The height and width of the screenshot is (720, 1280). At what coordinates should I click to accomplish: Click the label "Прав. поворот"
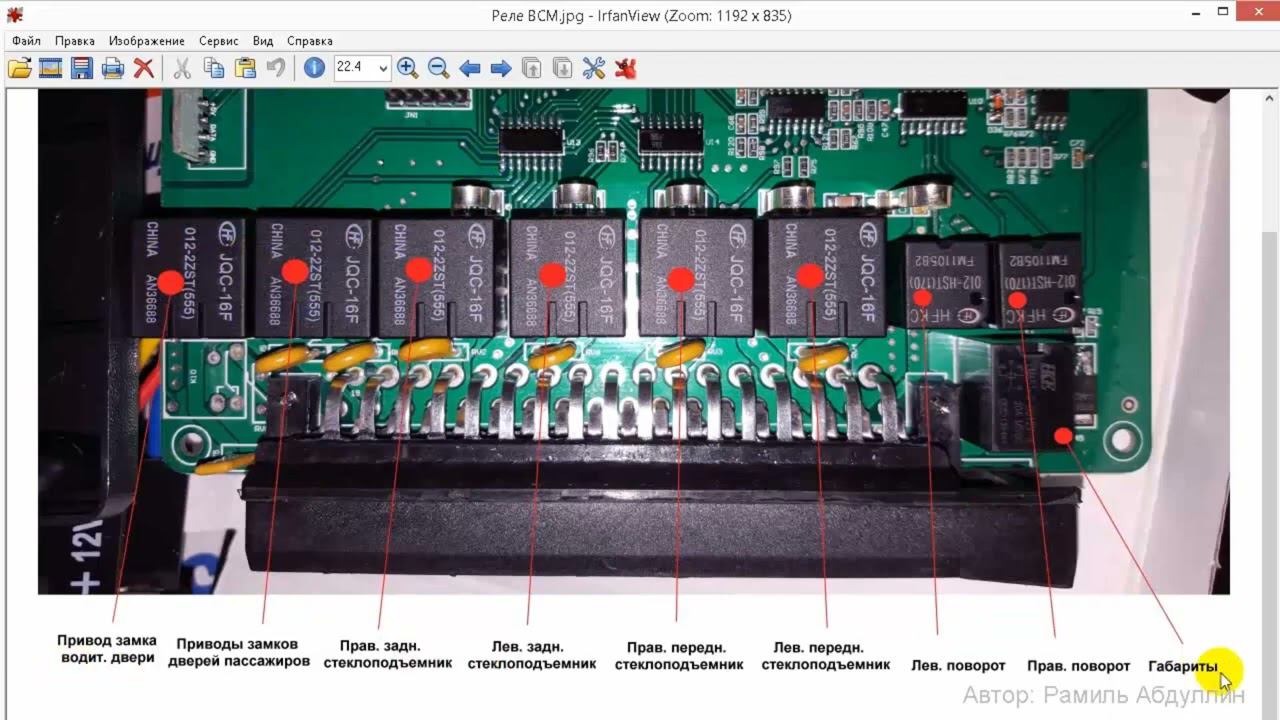[1079, 666]
